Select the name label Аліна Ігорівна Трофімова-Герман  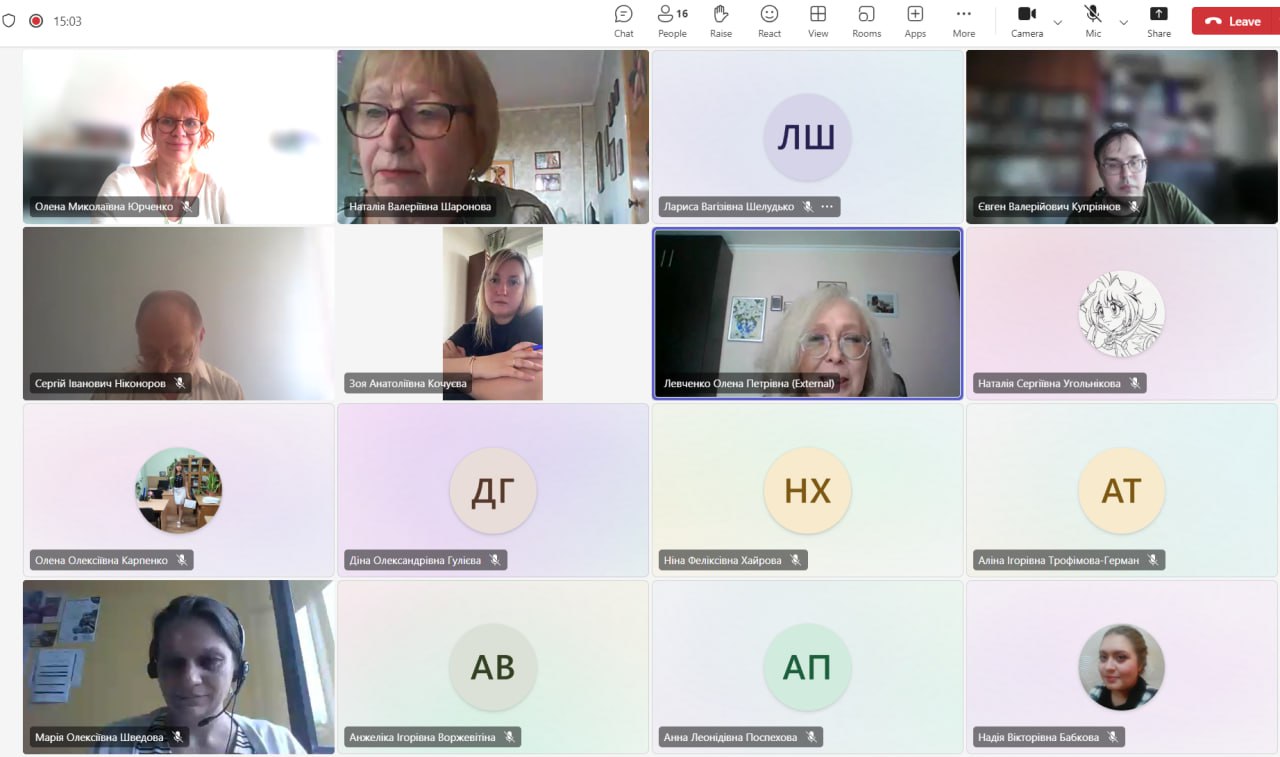tap(1058, 560)
